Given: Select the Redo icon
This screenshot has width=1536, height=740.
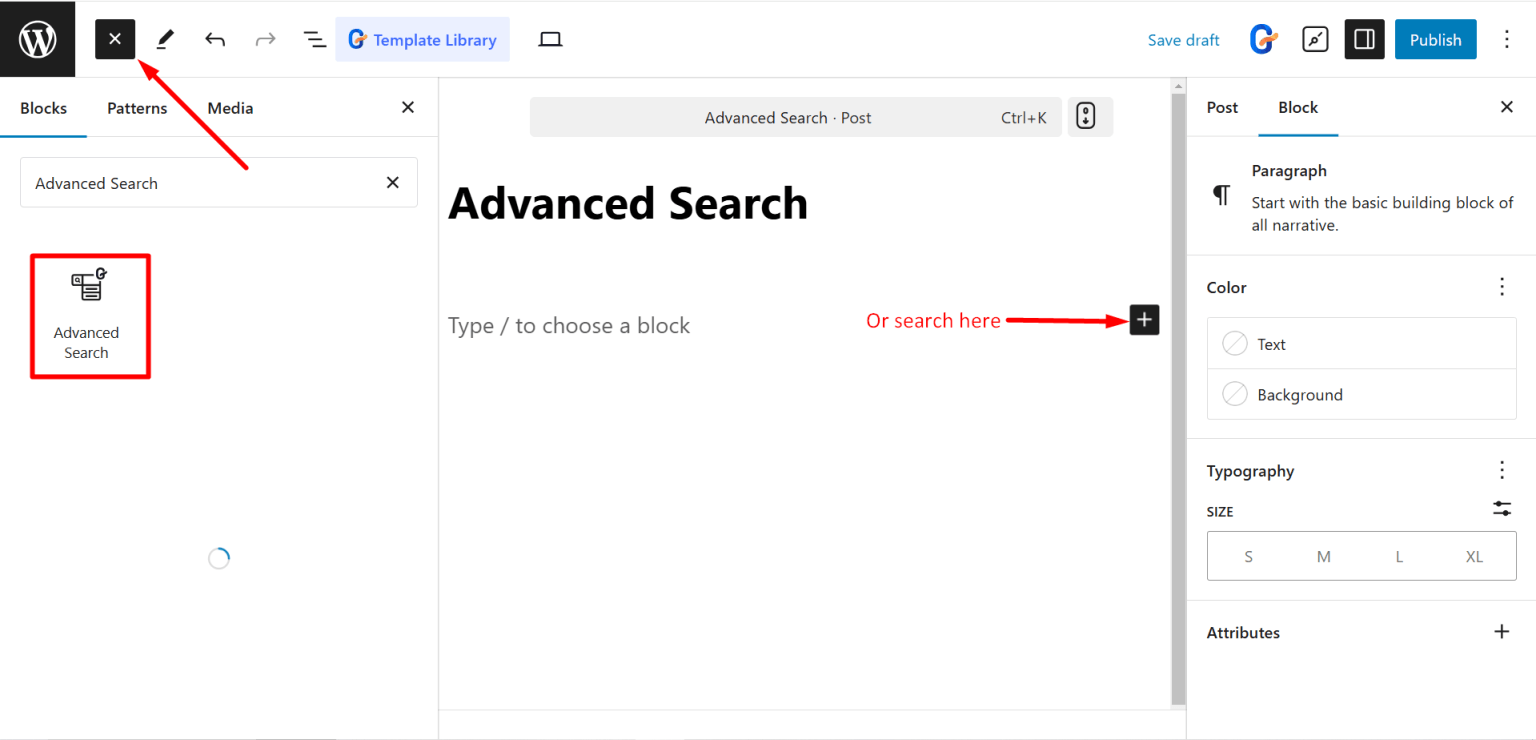Looking at the screenshot, I should [x=265, y=39].
